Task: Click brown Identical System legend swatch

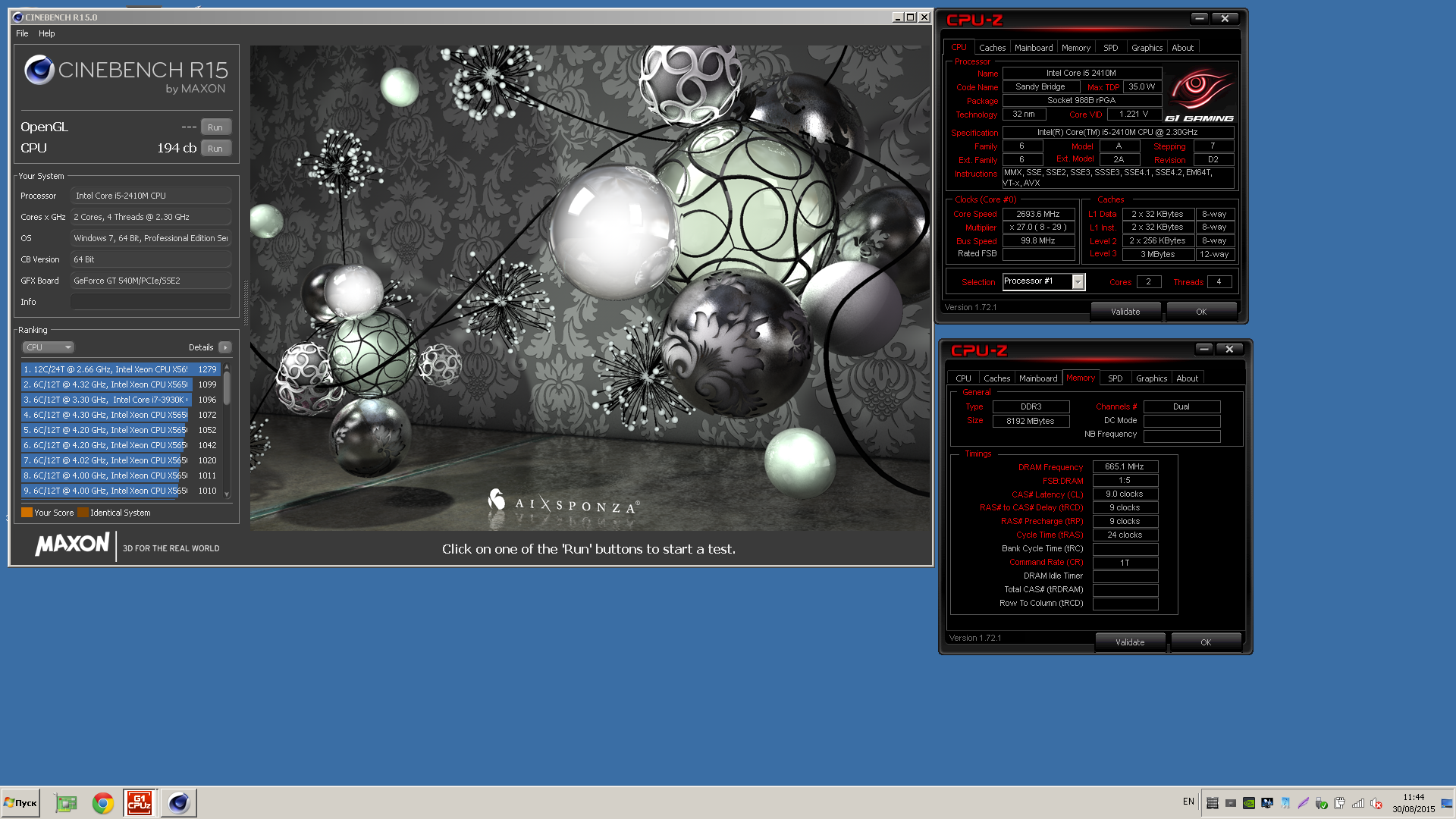Action: coord(83,513)
